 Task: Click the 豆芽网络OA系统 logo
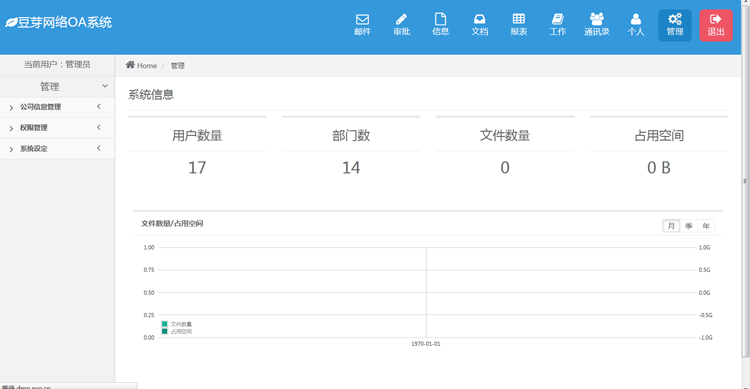tap(58, 22)
